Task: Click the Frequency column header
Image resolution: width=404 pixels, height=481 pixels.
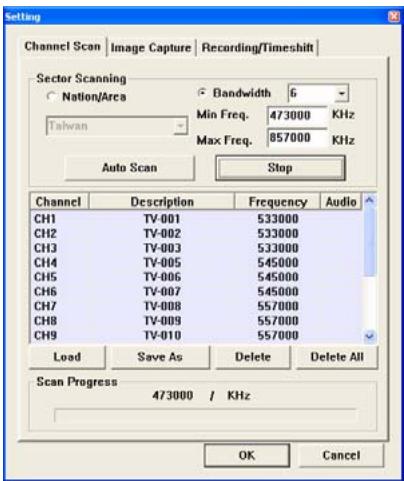Action: pyautogui.click(x=278, y=202)
